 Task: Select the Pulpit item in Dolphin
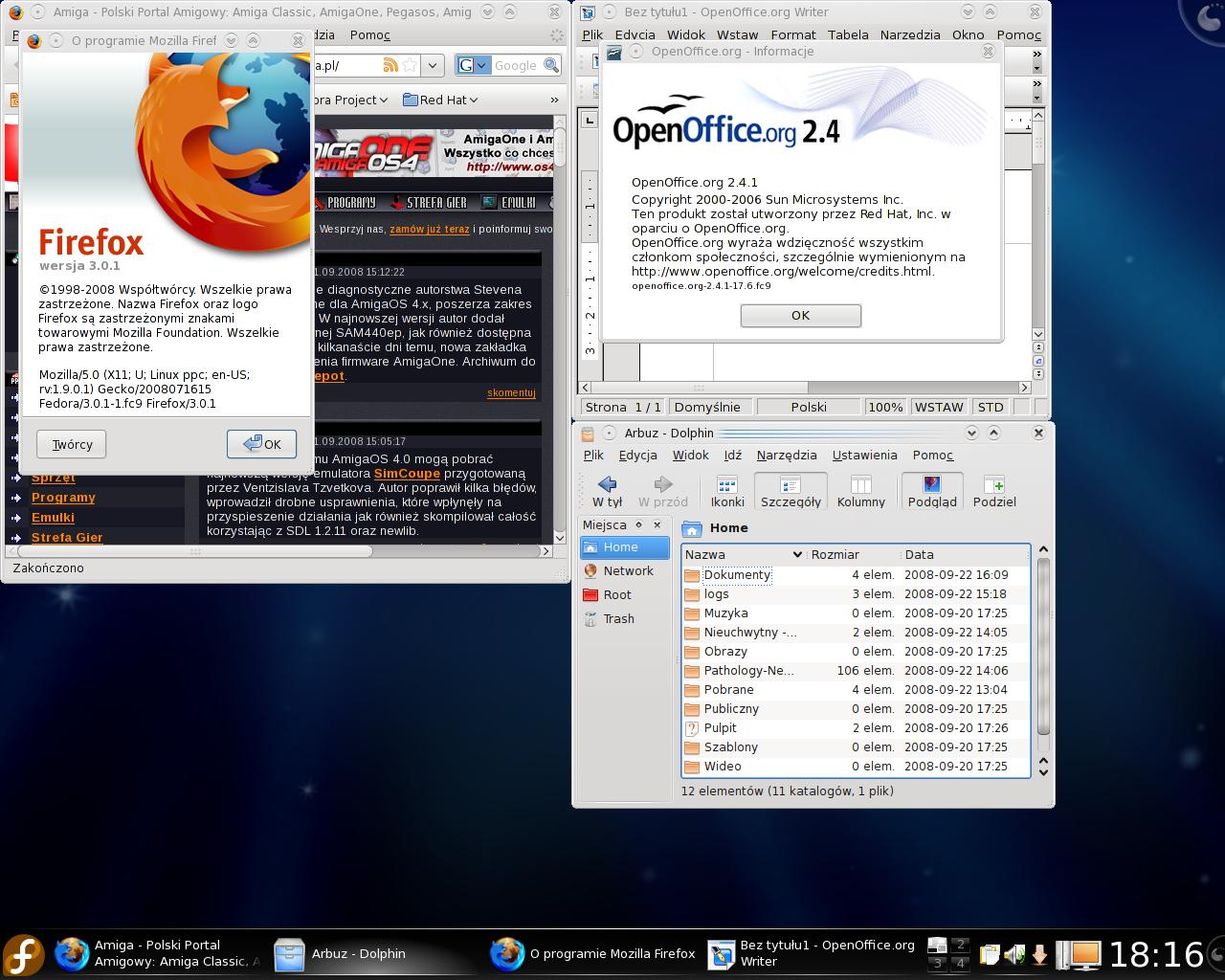(x=720, y=728)
